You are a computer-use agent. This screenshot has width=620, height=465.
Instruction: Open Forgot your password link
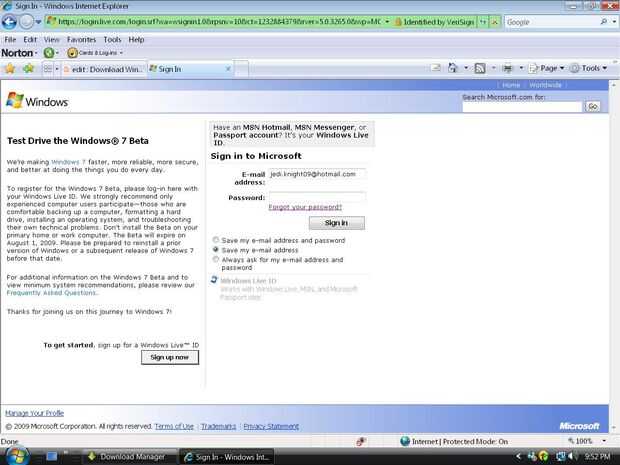pos(305,207)
